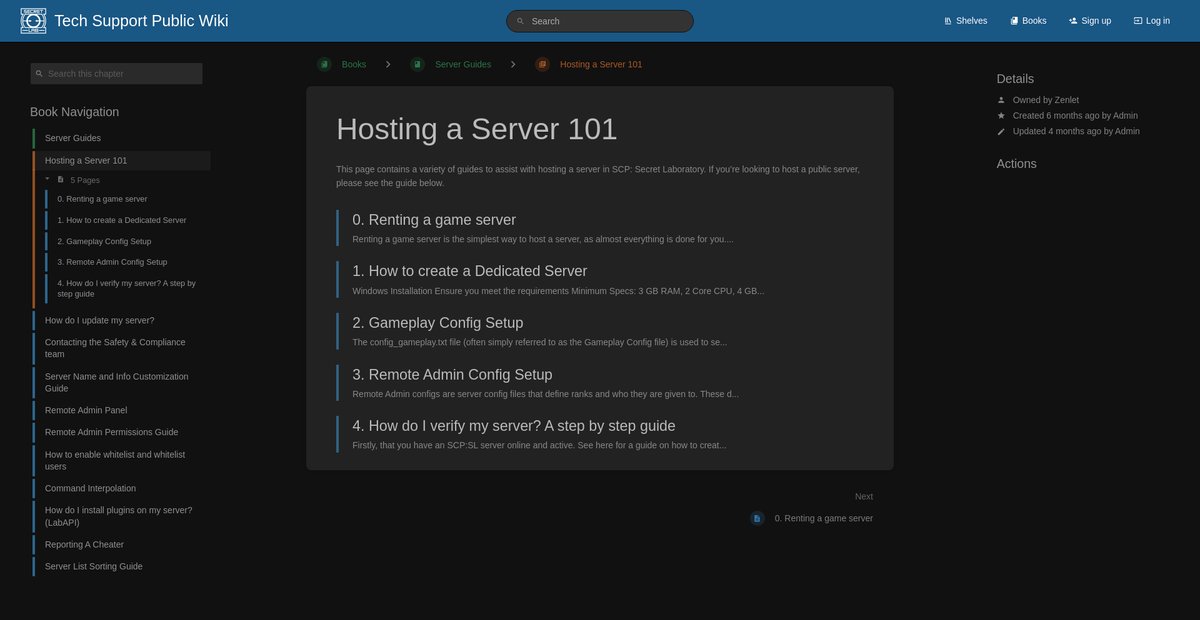Focus the Search this chapter field
Viewport: 1200px width, 620px height.
(x=116, y=74)
